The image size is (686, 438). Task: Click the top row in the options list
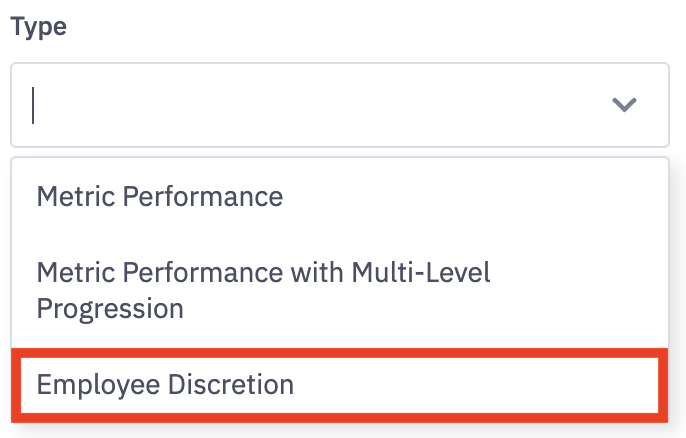[340, 196]
